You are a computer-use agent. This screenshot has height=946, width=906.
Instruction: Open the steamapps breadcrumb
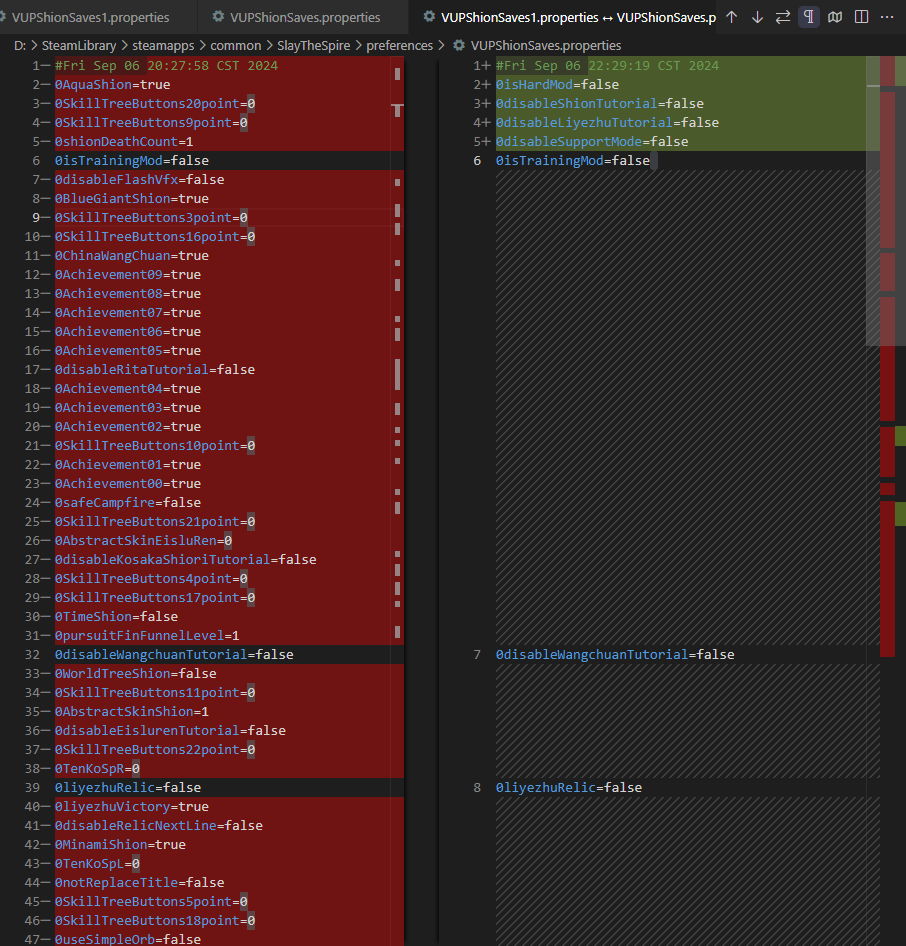pyautogui.click(x=163, y=45)
